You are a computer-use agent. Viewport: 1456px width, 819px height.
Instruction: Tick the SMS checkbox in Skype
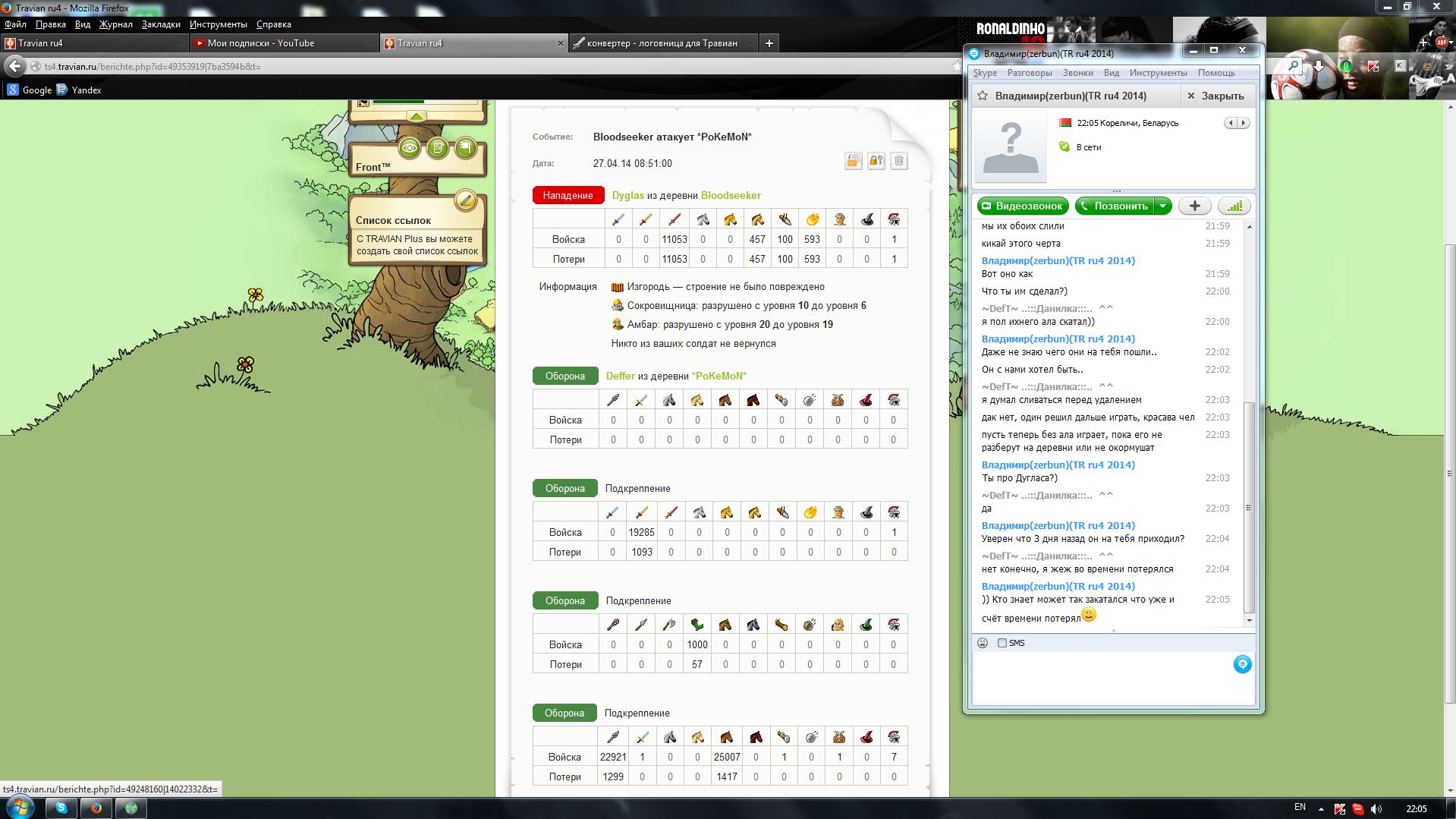1002,643
